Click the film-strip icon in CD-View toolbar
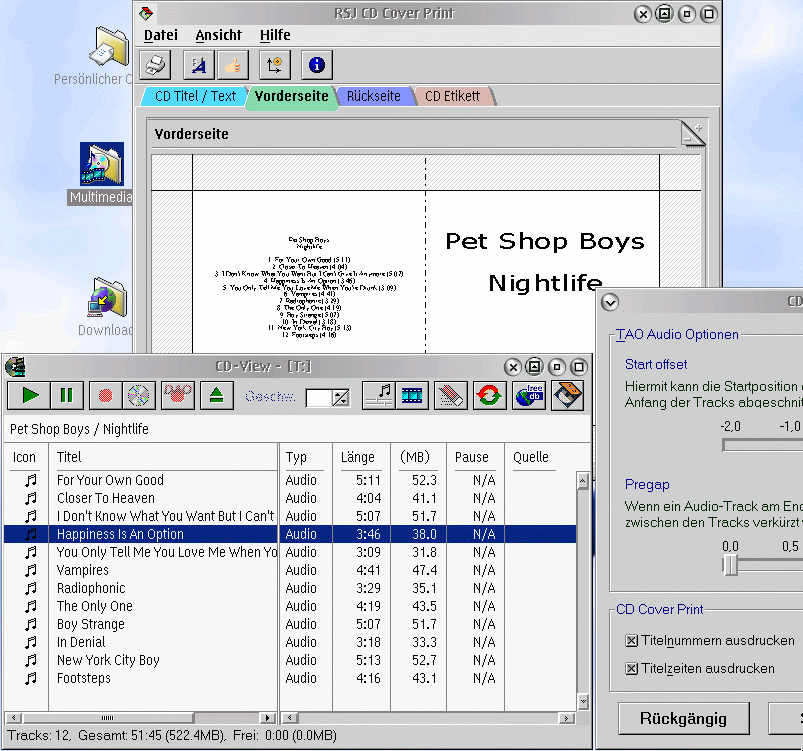 pos(412,395)
